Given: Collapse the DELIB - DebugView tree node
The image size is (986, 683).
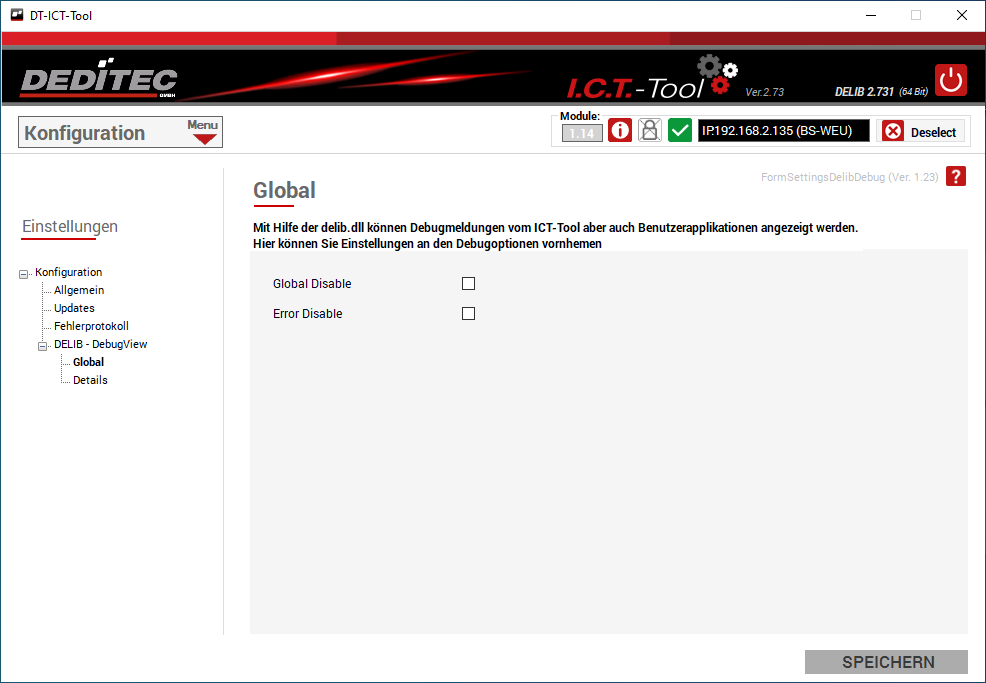Looking at the screenshot, I should 43,345.
